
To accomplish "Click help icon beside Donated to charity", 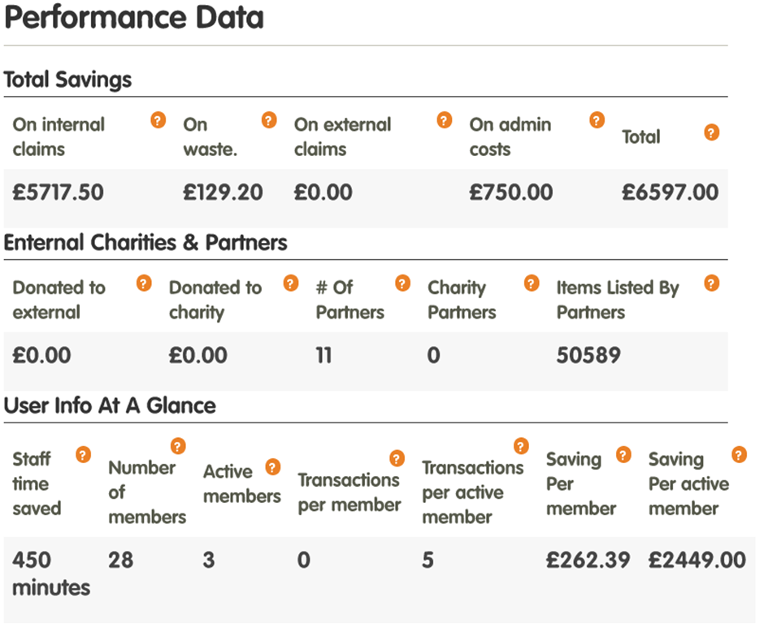I will 291,283.
